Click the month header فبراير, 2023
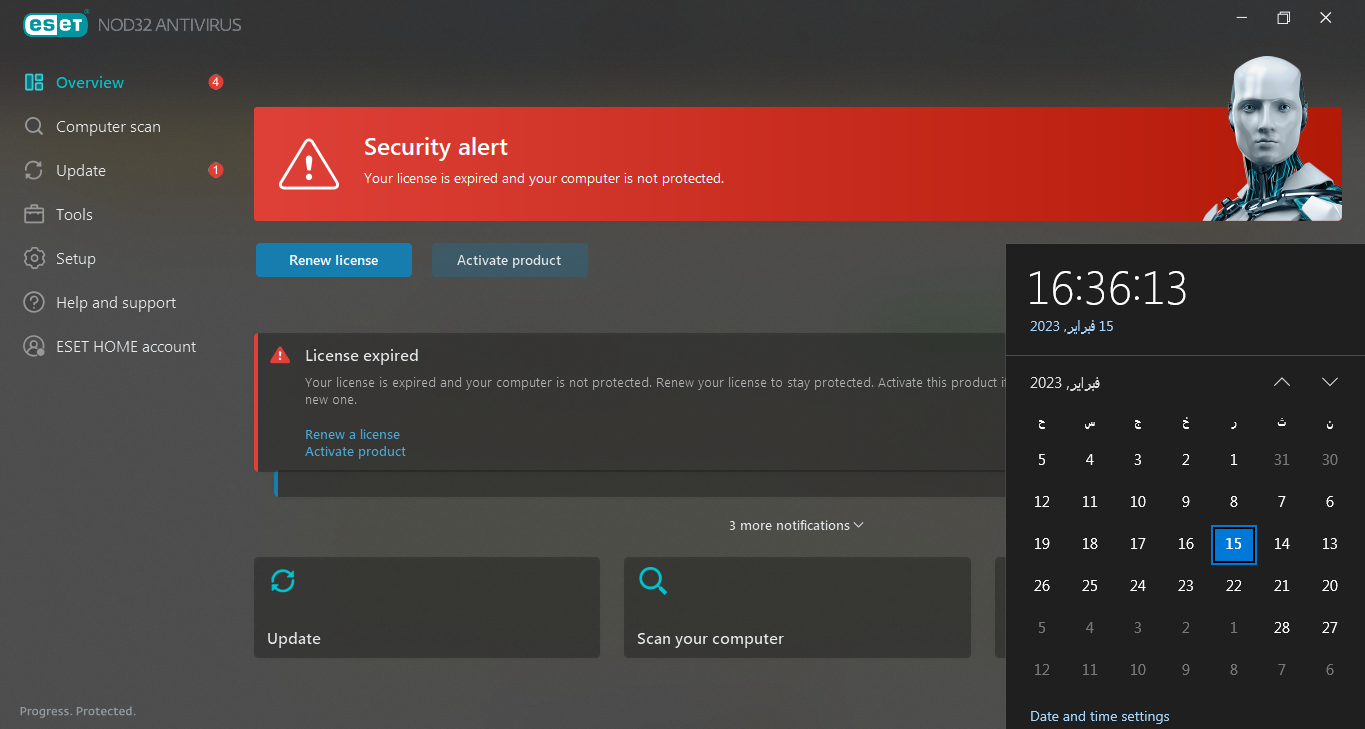Screen dimensions: 1365x729 point(1065,382)
